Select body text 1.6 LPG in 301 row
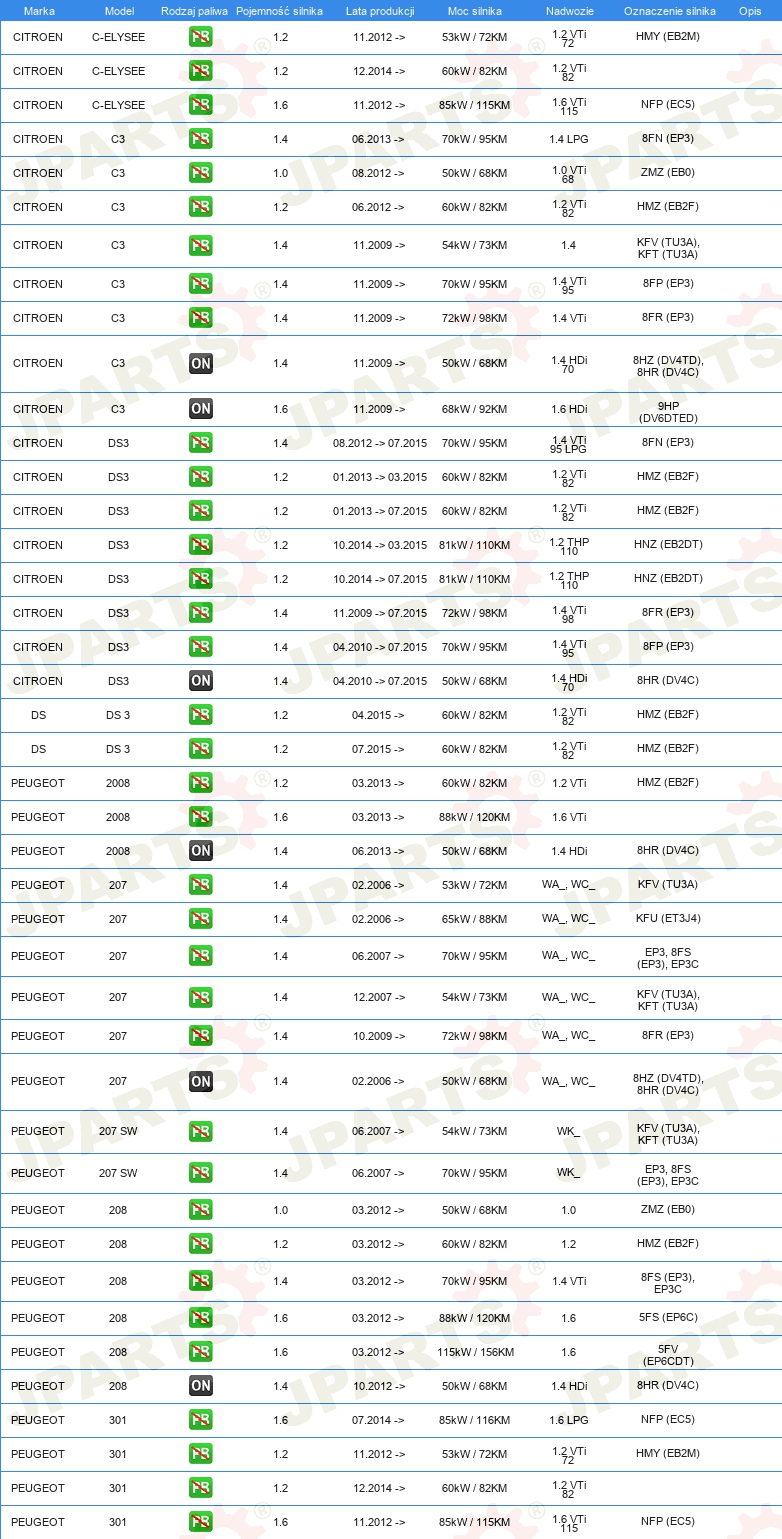The height and width of the screenshot is (1539, 782). point(568,1420)
